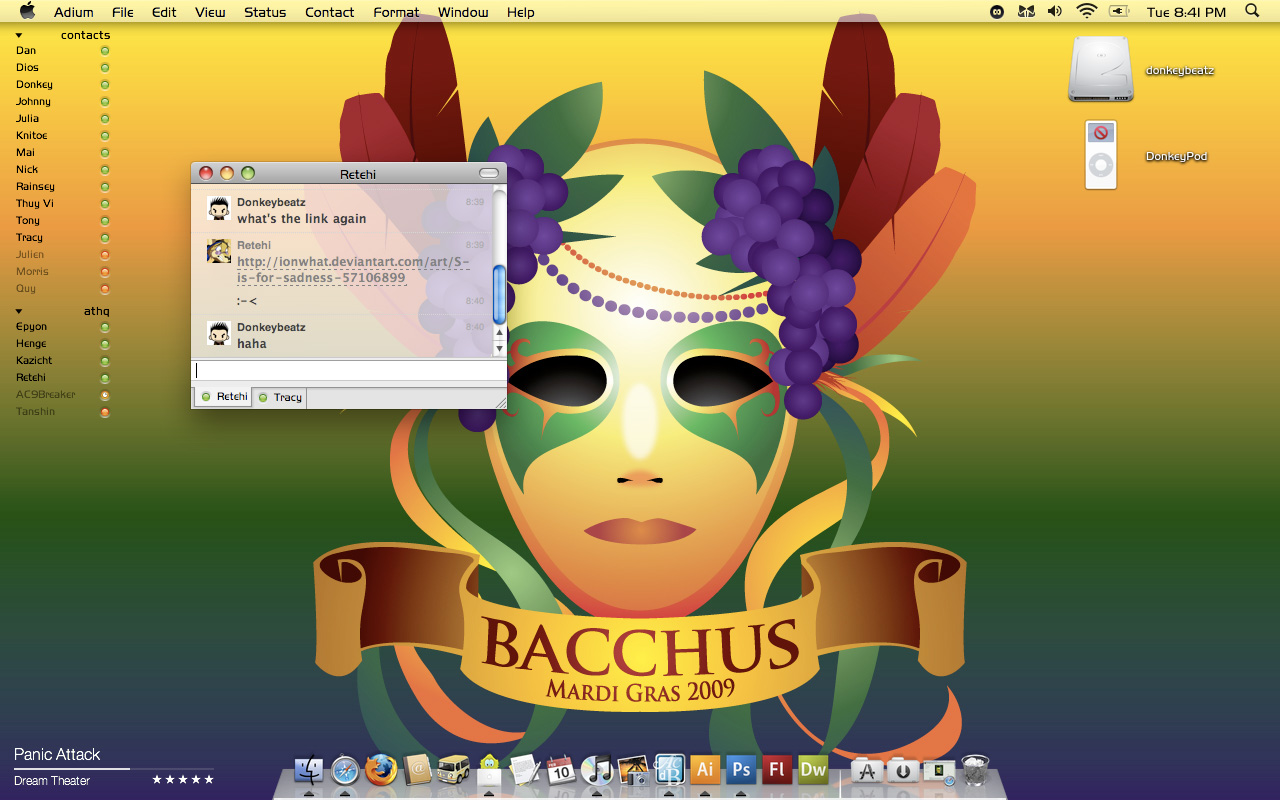1280x800 pixels.
Task: Switch to the Tracy chat tab
Action: (x=280, y=397)
